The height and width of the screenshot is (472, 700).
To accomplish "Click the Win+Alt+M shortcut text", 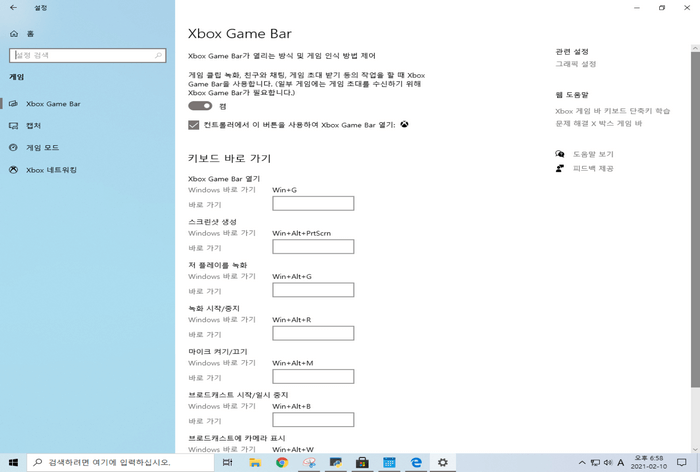I will tap(292, 363).
